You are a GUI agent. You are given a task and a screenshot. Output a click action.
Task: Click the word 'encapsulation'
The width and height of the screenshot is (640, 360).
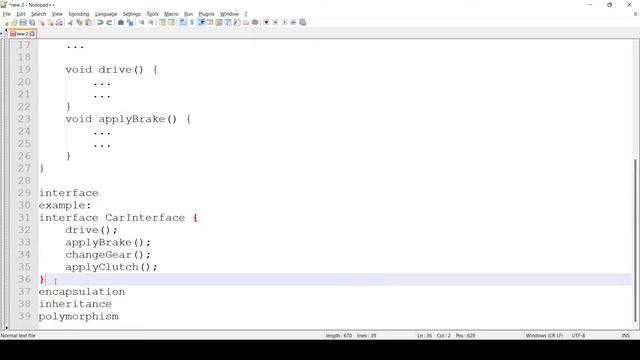pos(82,292)
